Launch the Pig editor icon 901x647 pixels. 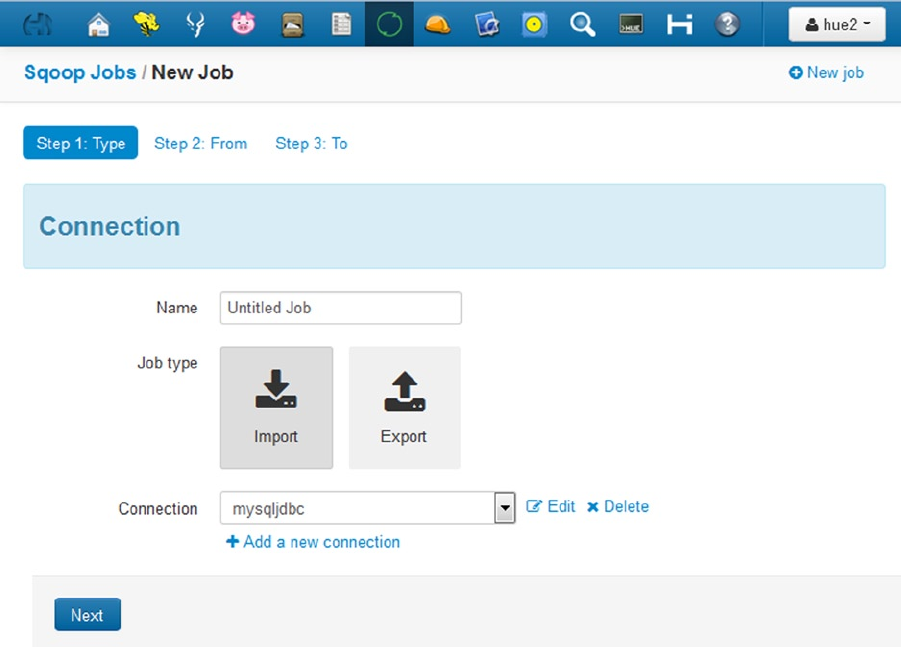tap(243, 24)
